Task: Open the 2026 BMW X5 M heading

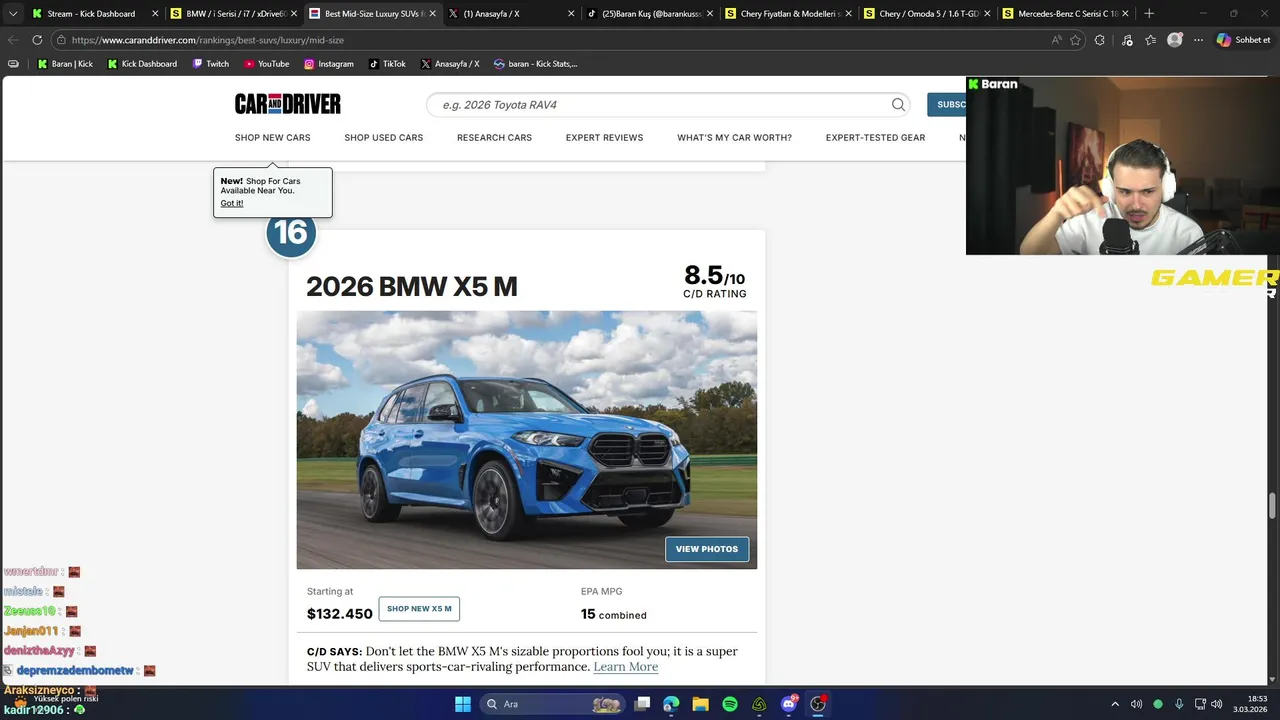Action: 412,287
